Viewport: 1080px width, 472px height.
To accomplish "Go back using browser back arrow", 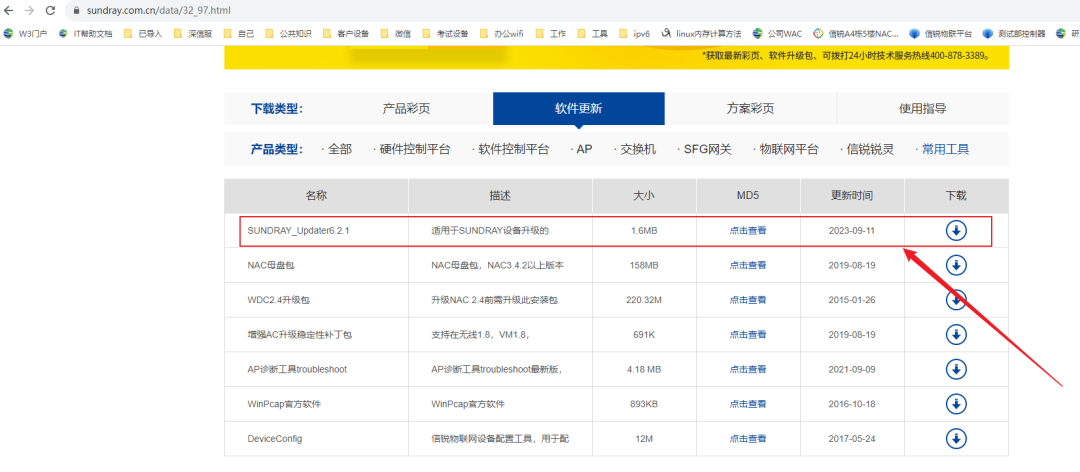I will [x=9, y=10].
